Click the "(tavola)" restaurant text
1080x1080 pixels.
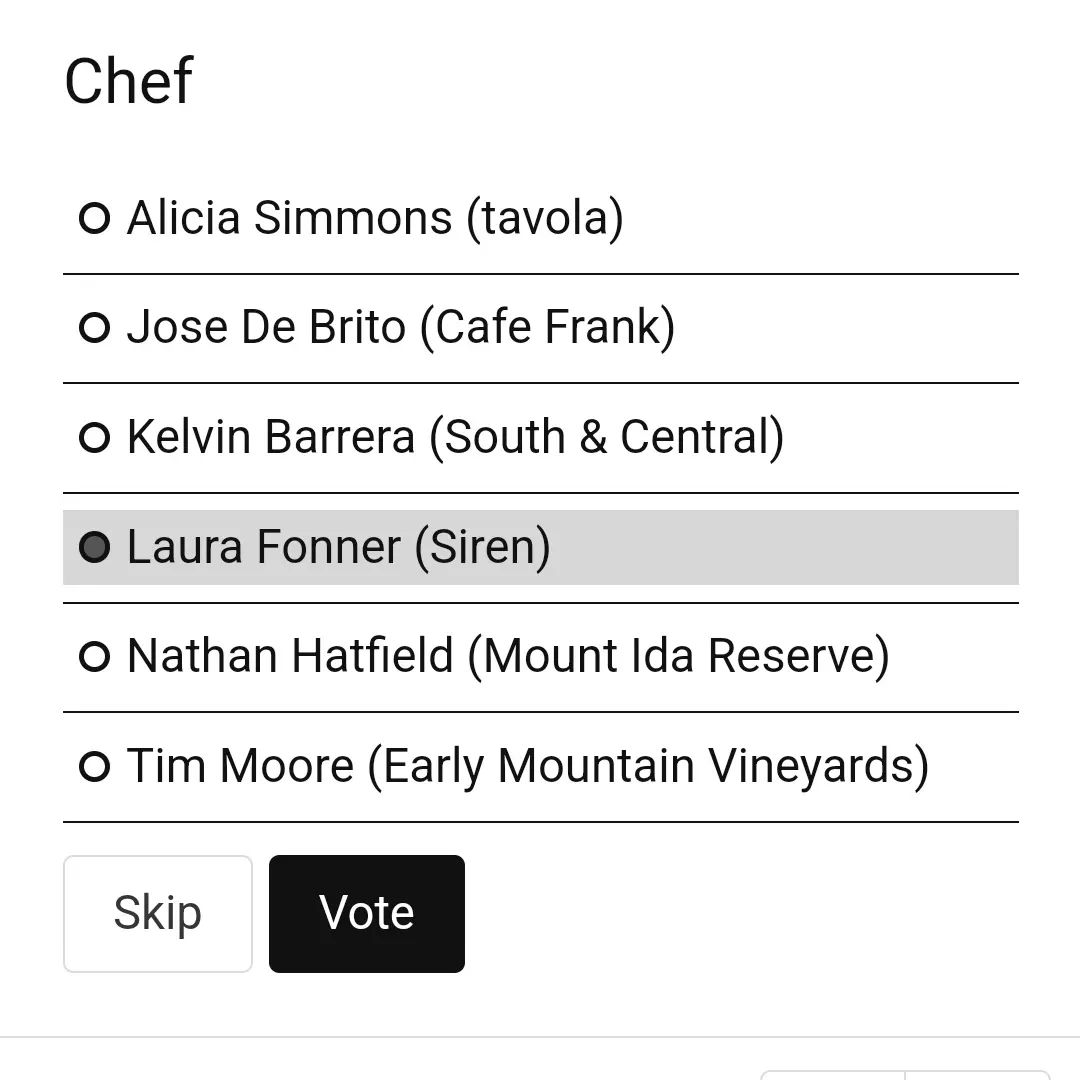[x=544, y=218]
